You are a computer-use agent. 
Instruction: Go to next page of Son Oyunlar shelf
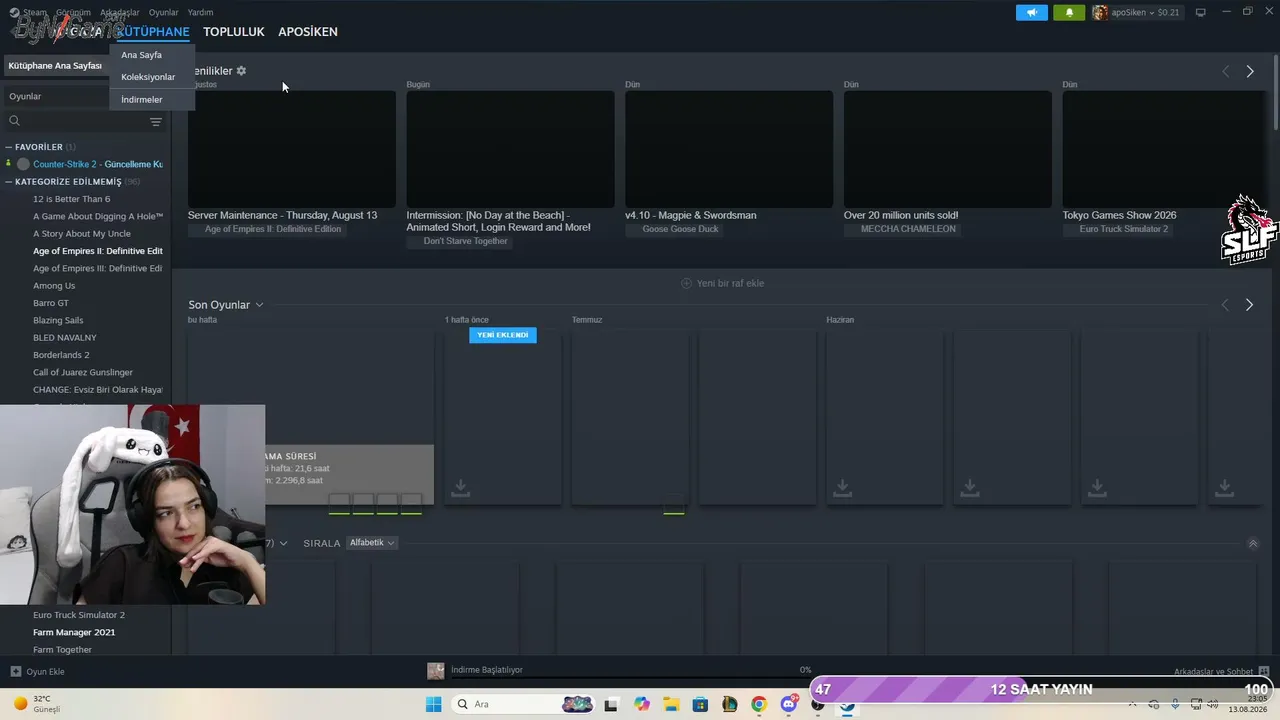pos(1249,305)
